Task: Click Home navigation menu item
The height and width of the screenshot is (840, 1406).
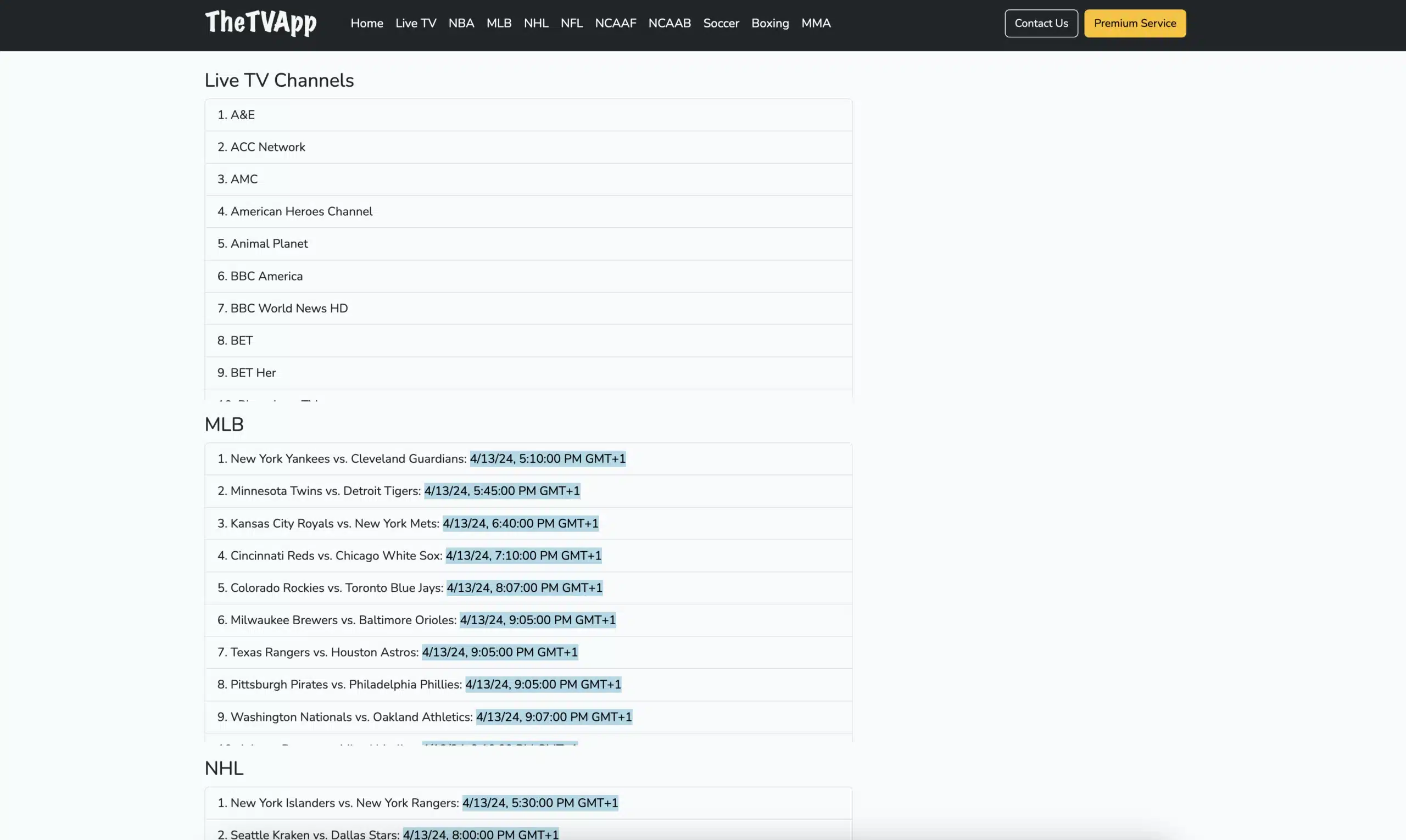Action: point(366,23)
